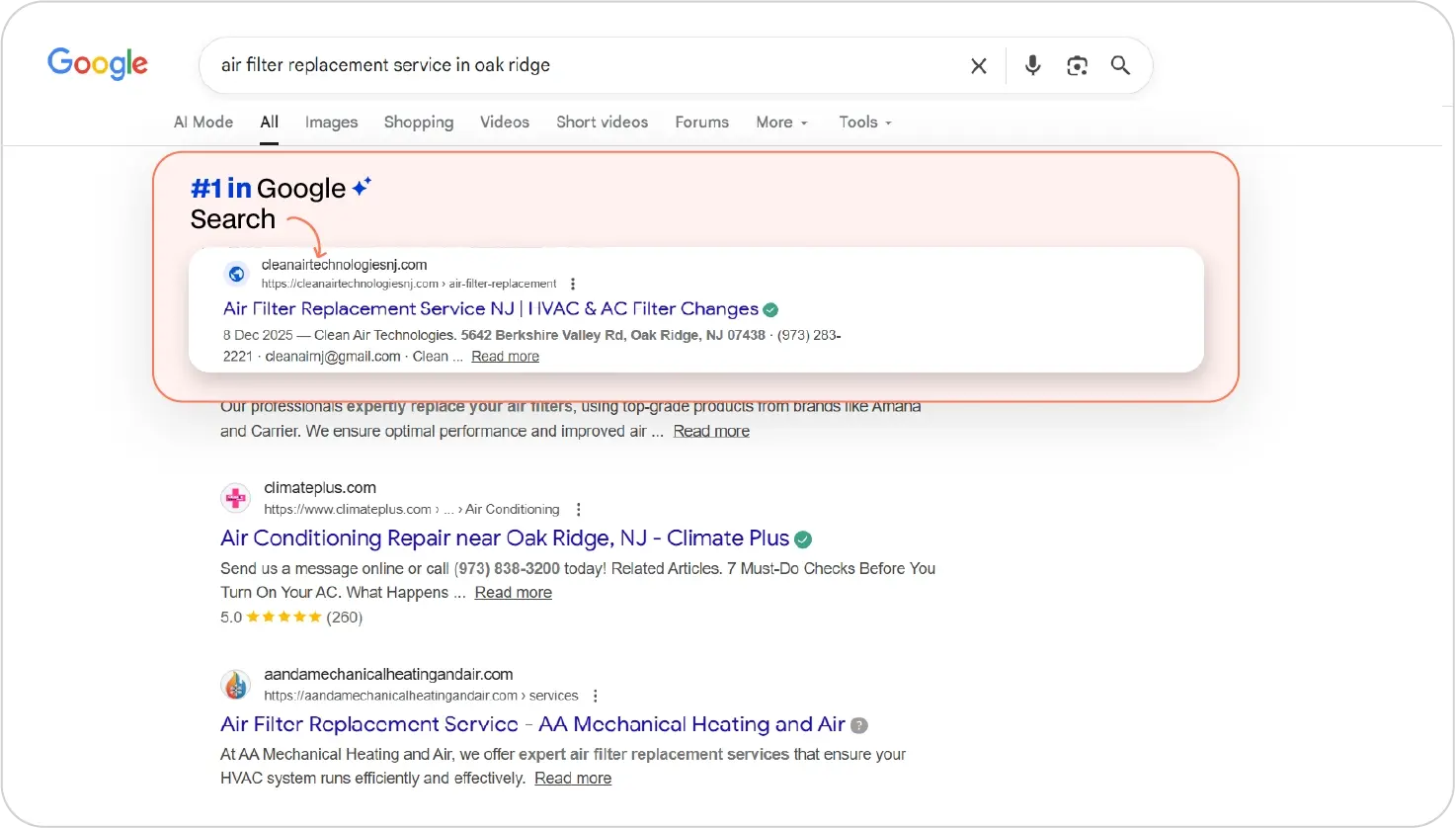The image size is (1456, 828).
Task: Open three-dot menu for aandamechanicalheatingandair result
Action: coord(595,696)
